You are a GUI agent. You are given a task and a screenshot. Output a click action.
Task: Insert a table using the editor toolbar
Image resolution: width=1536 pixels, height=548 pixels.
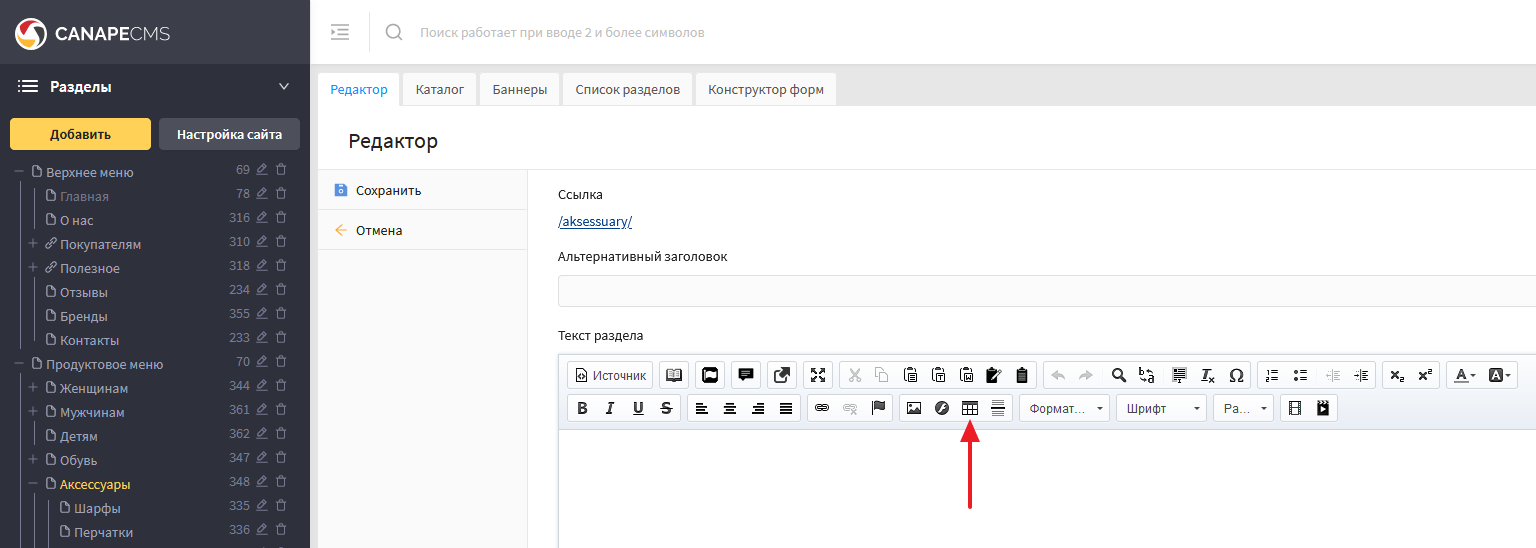coord(969,408)
